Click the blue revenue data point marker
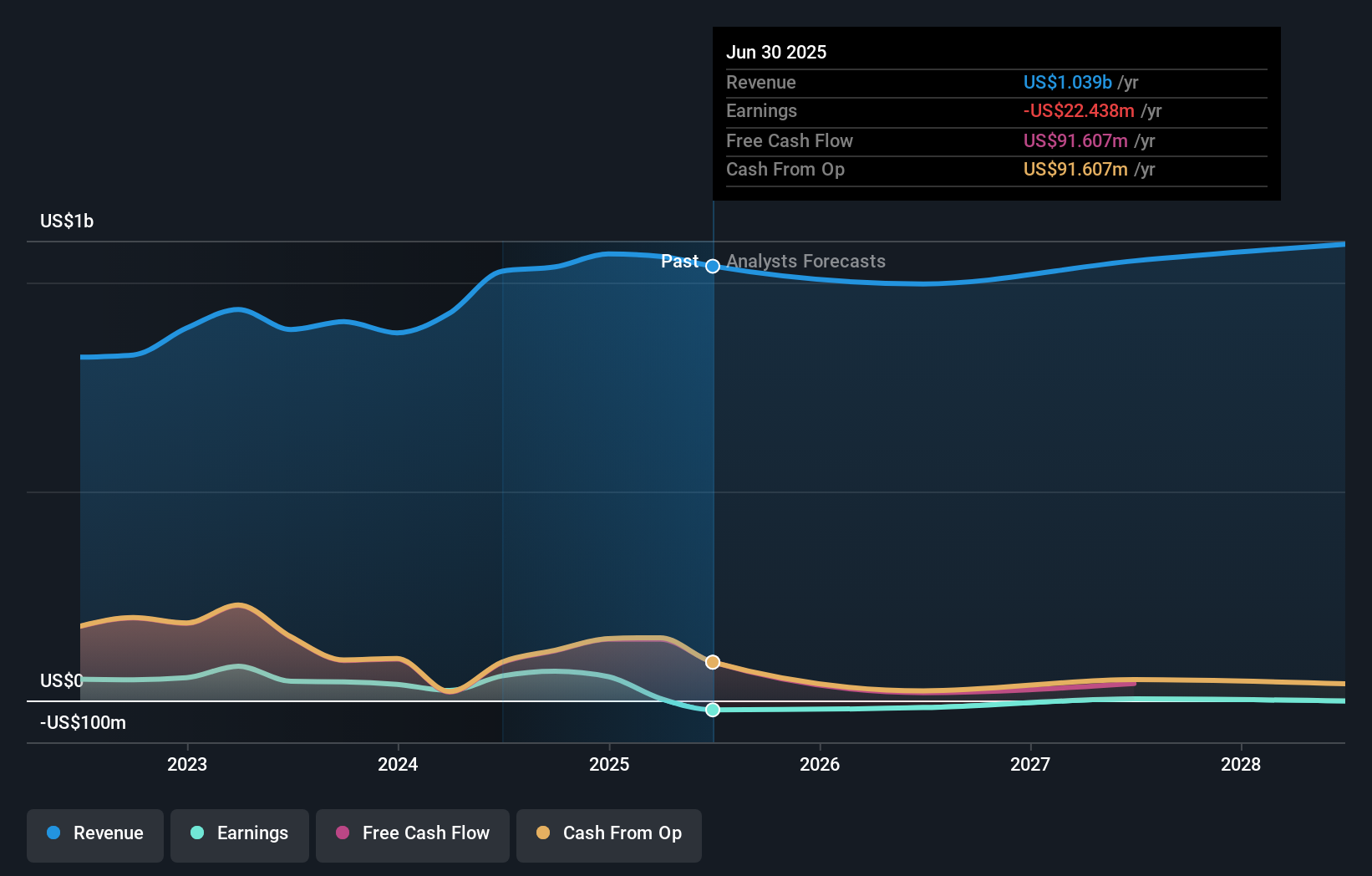 (x=713, y=266)
